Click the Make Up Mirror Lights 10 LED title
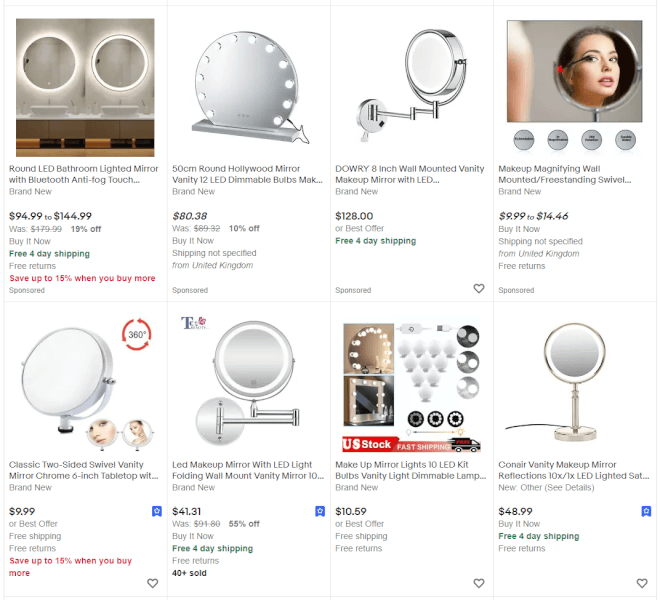660x600 pixels. coord(410,470)
